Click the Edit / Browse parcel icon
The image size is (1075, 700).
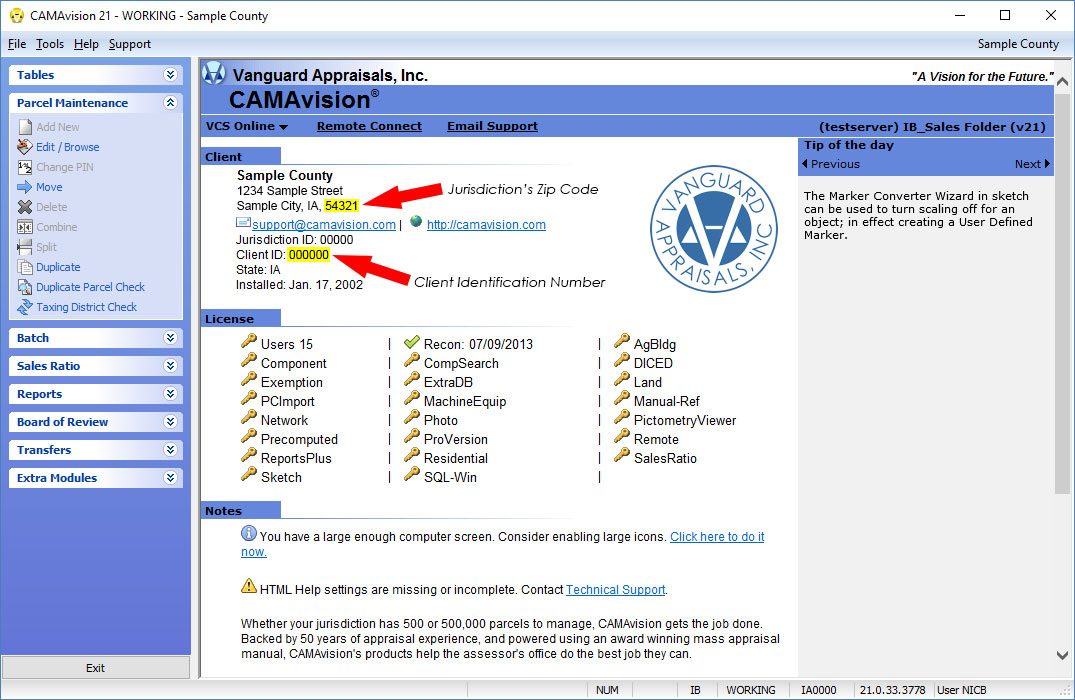coord(26,147)
